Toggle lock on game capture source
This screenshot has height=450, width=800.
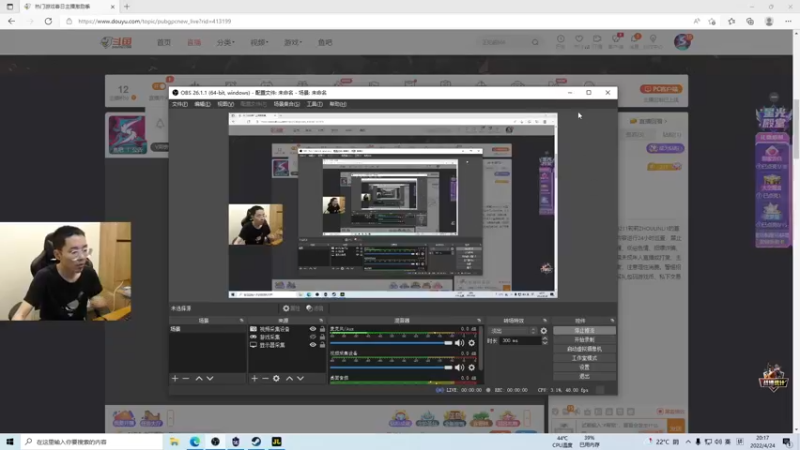(x=322, y=337)
